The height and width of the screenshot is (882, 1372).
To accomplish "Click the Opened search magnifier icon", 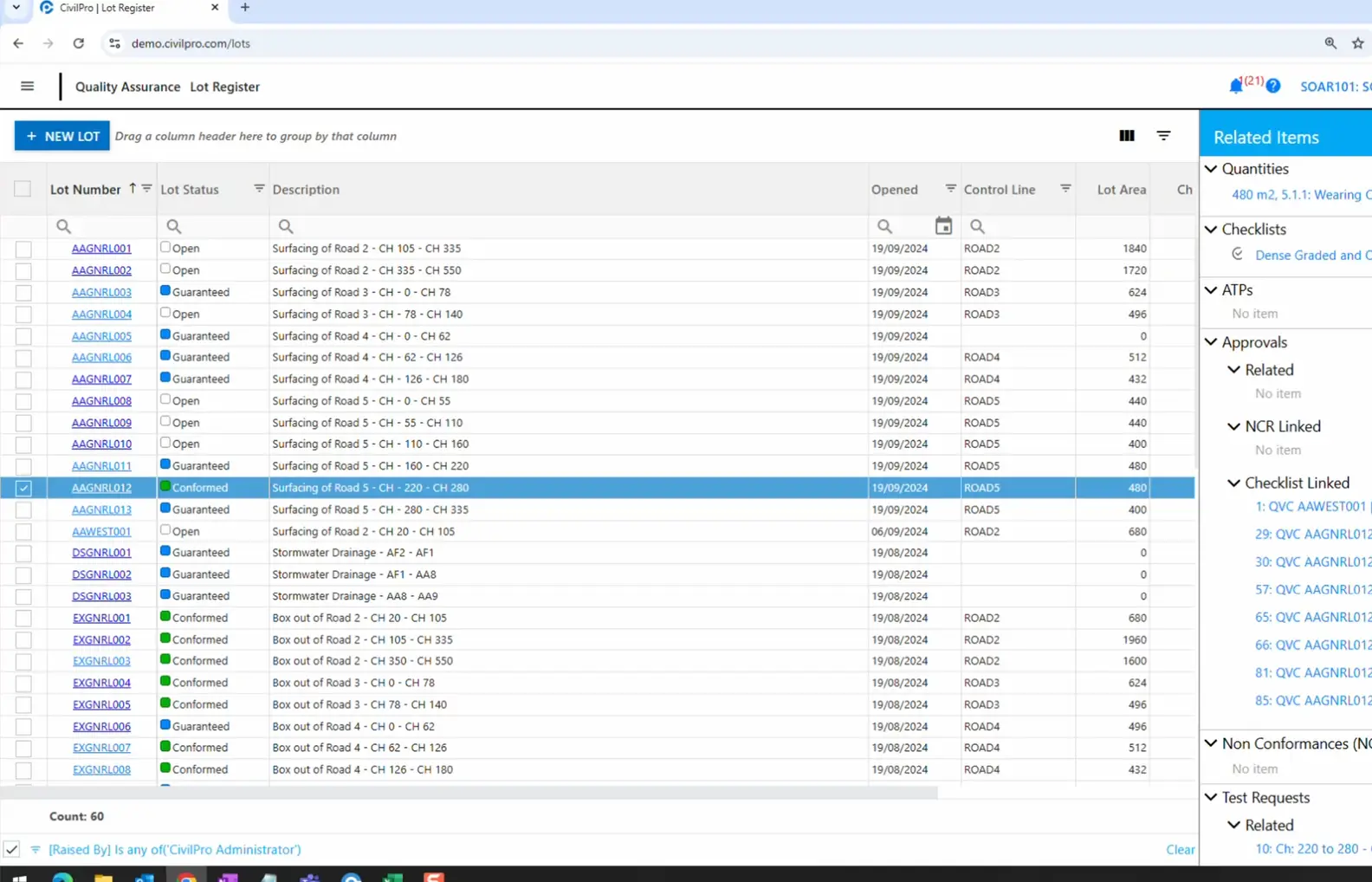I will click(x=884, y=226).
